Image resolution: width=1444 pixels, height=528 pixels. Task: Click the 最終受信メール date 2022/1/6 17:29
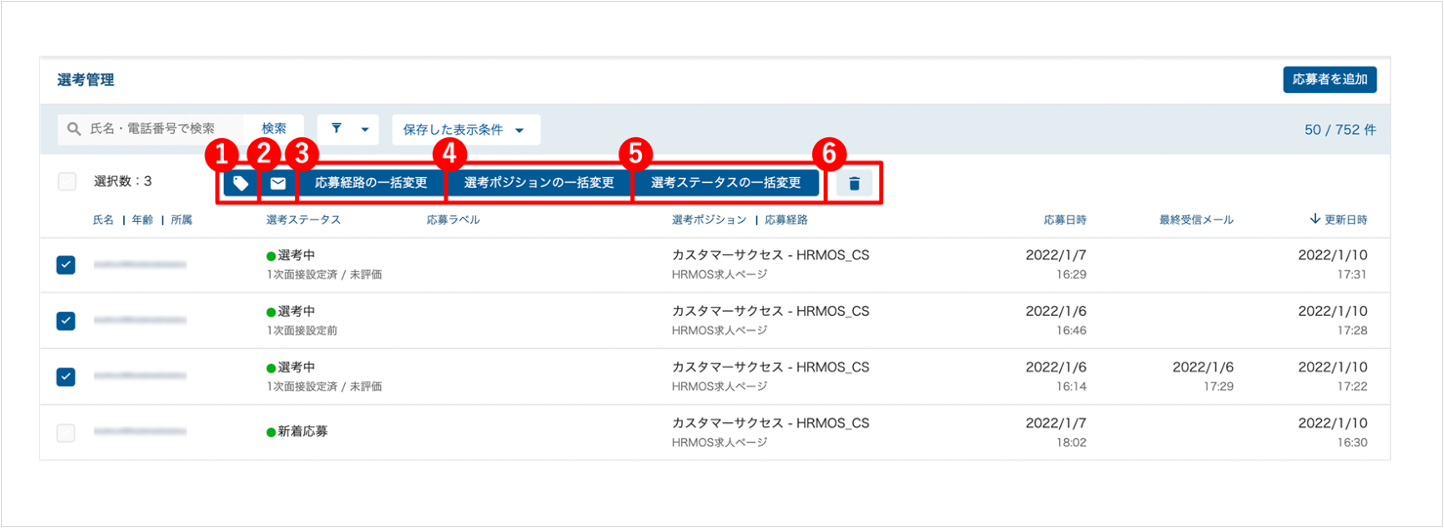1203,376
